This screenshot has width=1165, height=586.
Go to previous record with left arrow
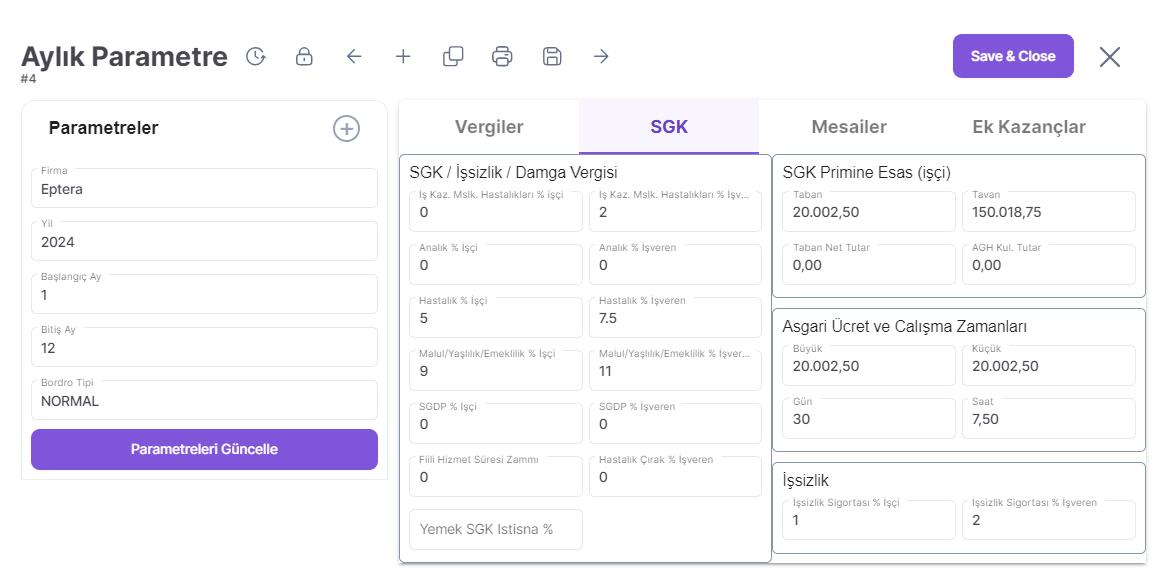tap(354, 57)
